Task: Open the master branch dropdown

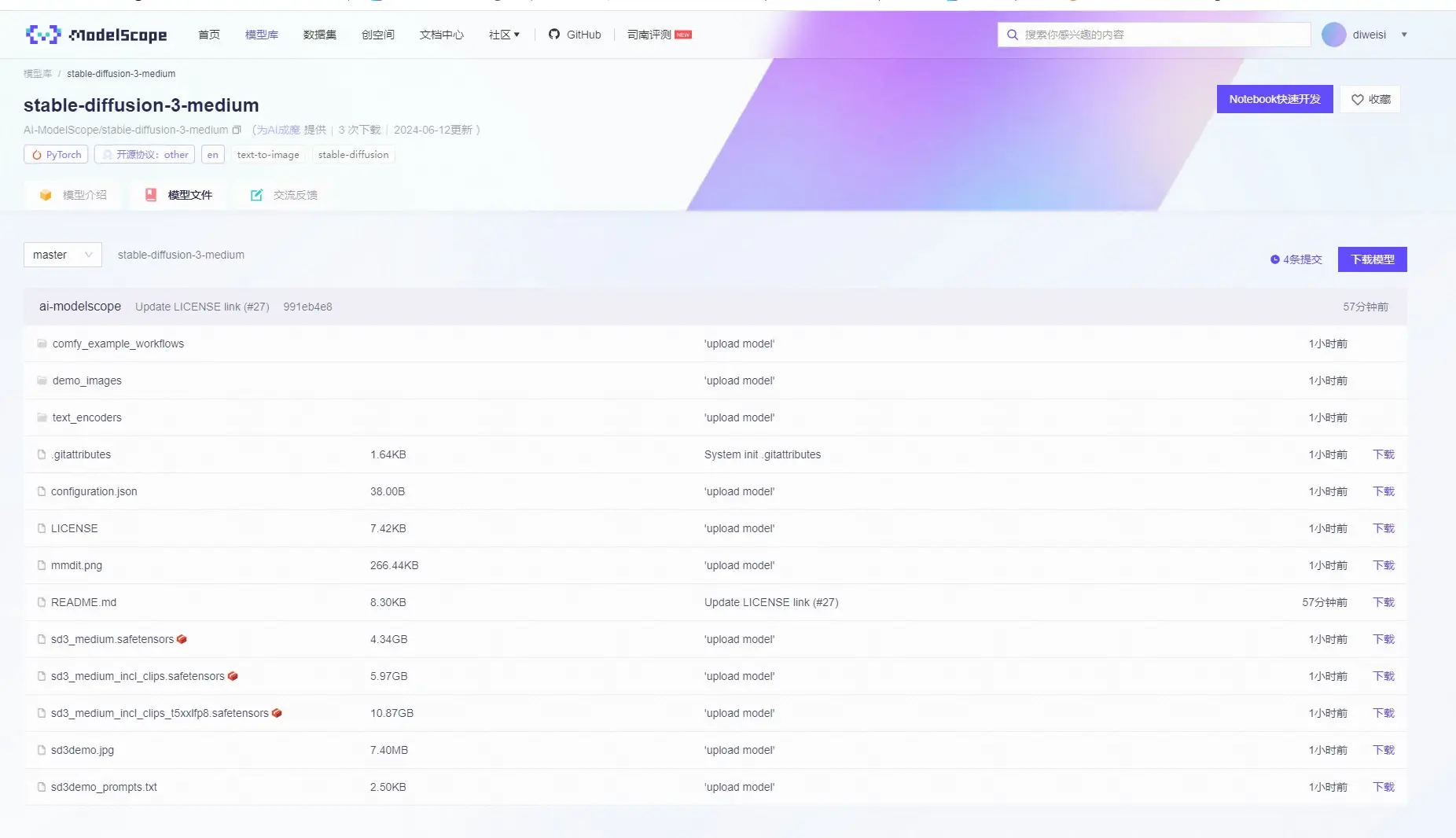Action: [x=63, y=255]
